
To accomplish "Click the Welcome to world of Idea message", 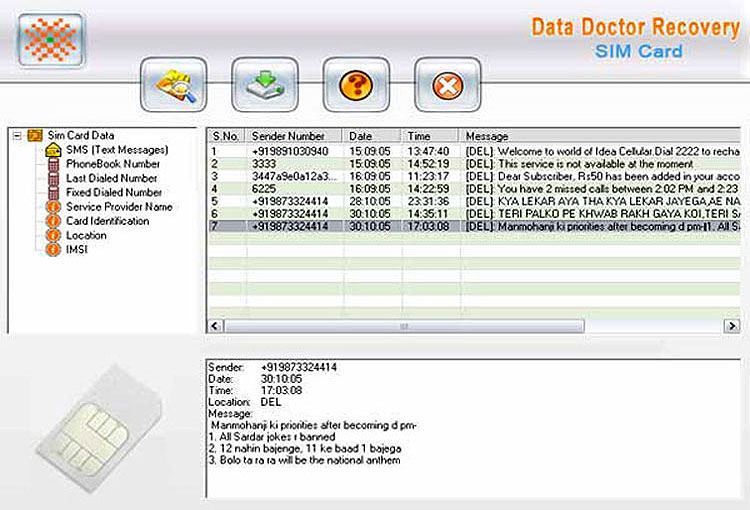I will click(x=603, y=152).
